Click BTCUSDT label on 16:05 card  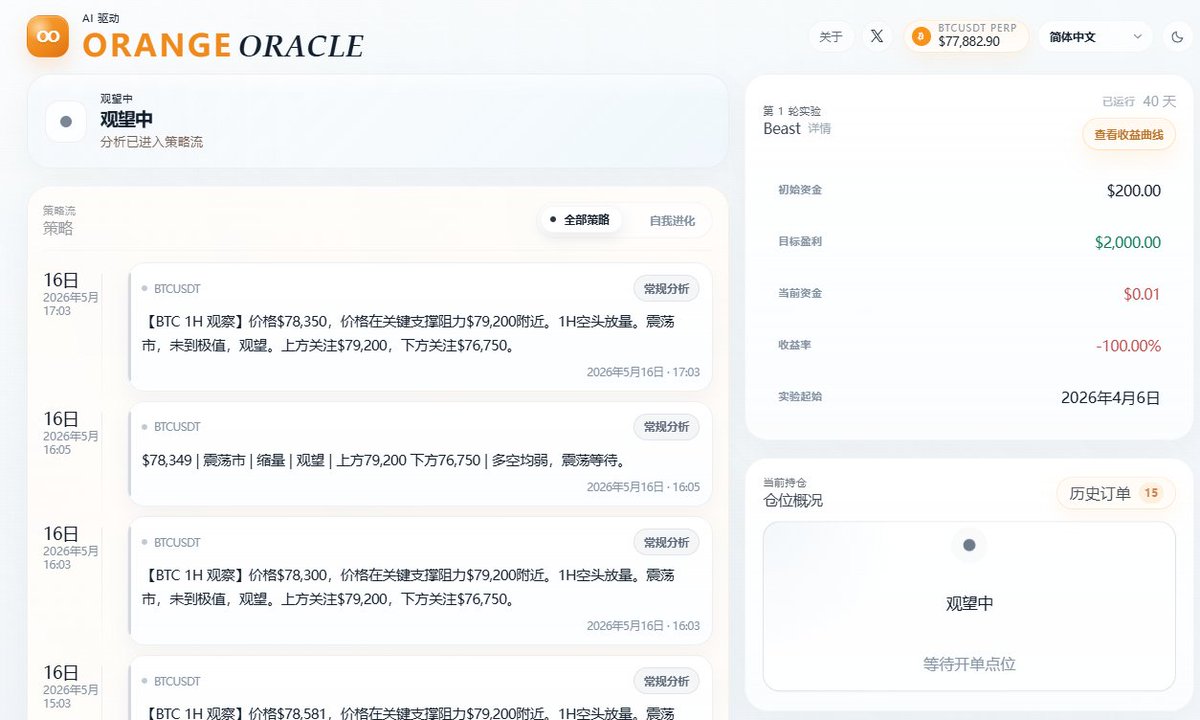point(177,427)
